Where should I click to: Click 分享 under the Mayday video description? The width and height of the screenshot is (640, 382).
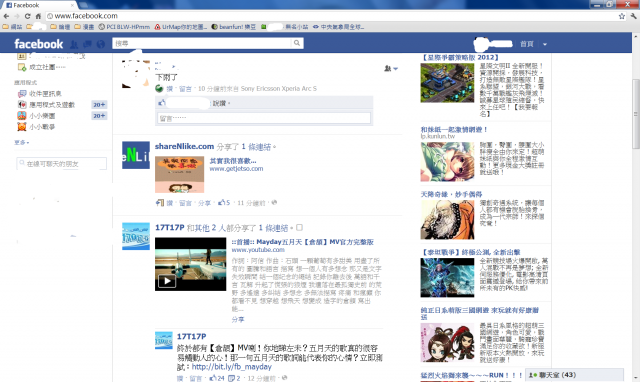tap(238, 320)
